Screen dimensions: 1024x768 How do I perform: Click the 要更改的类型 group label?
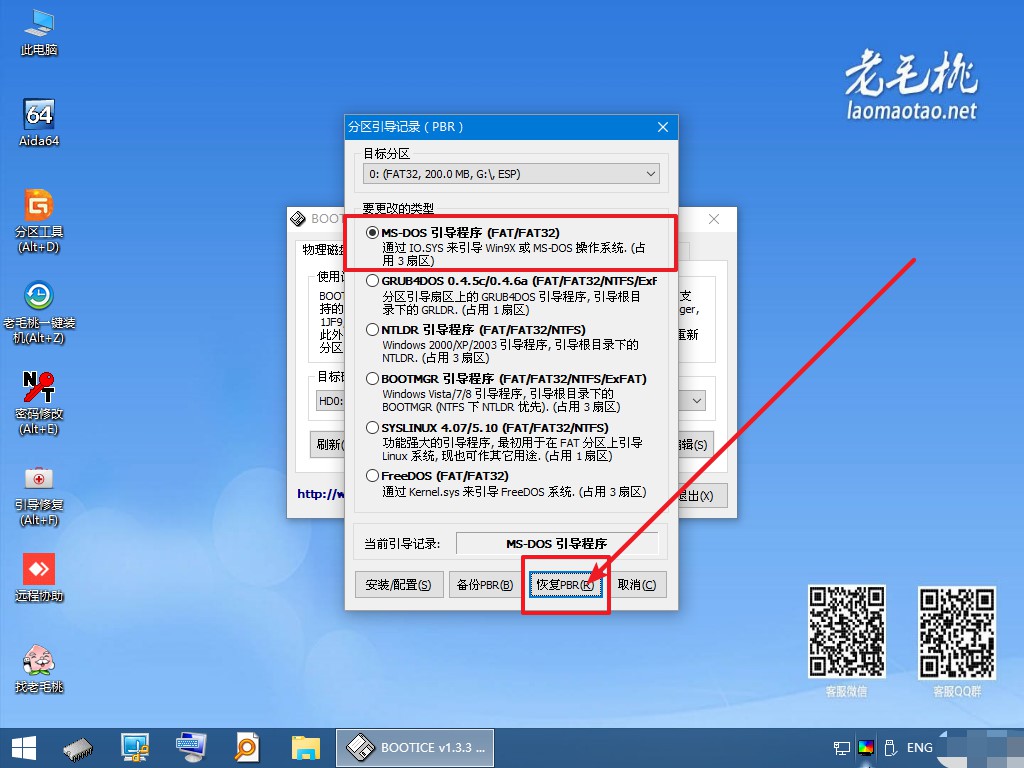(398, 208)
